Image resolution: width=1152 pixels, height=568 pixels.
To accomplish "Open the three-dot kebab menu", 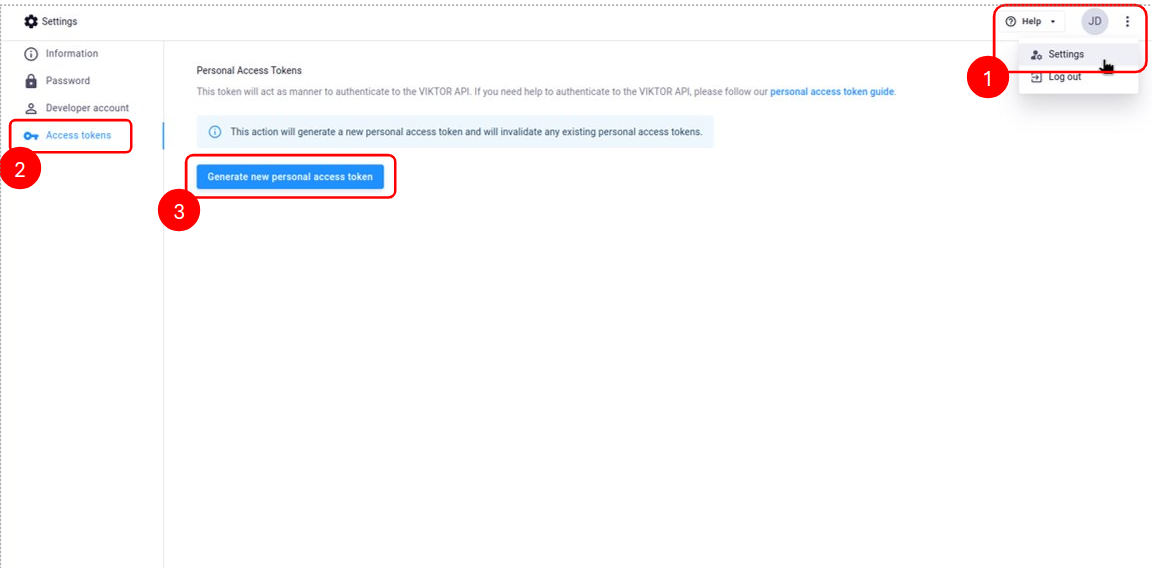I will pyautogui.click(x=1128, y=21).
